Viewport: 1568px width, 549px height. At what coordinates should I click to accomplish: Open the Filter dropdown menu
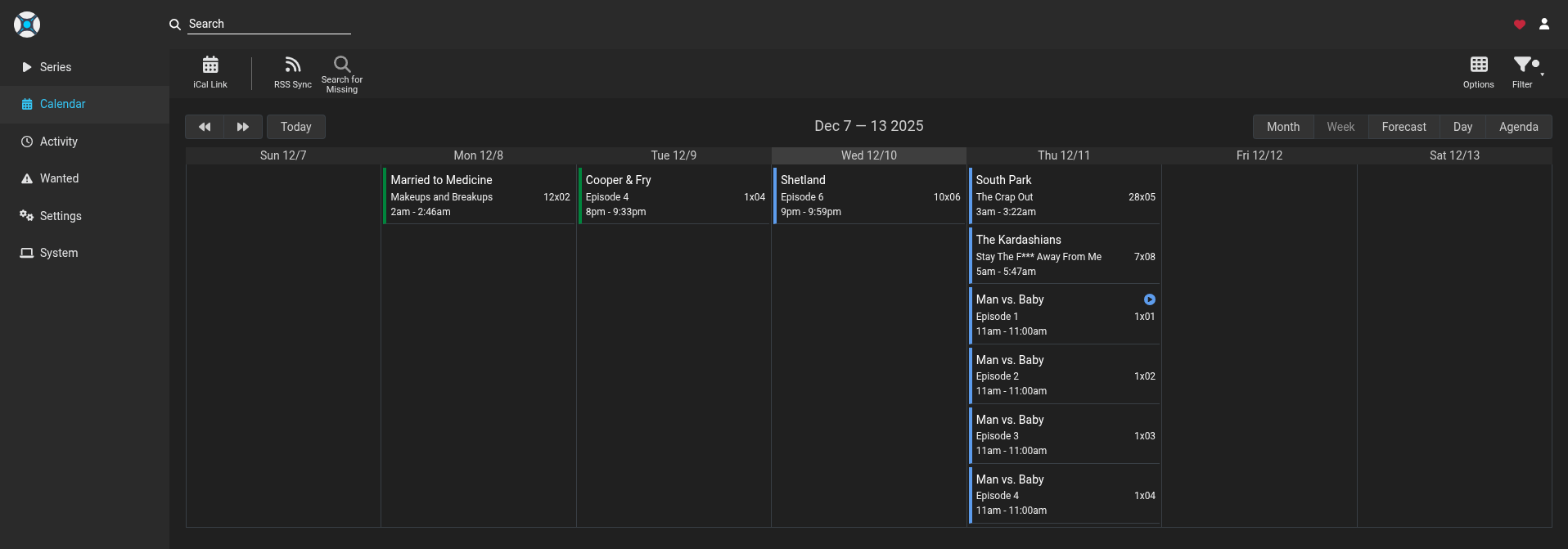pyautogui.click(x=1524, y=65)
